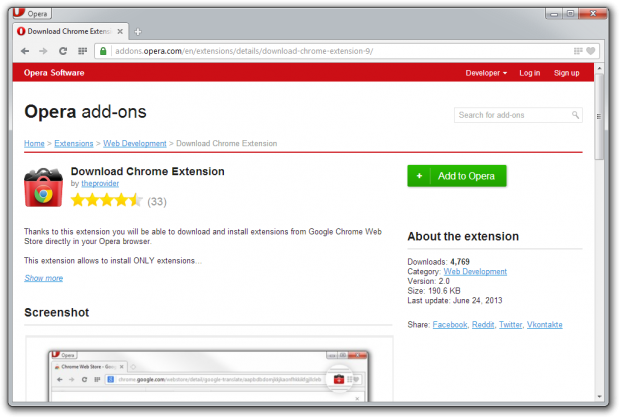620x418 pixels.
Task: Expand the Developer dropdown menu
Action: 486,73
